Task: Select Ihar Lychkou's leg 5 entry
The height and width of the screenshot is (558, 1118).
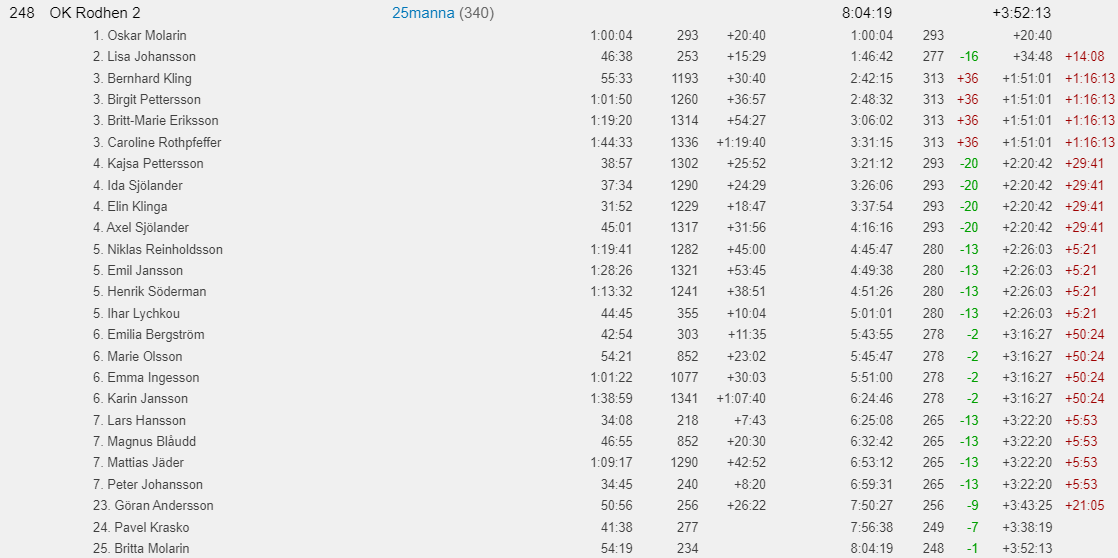Action: [136, 313]
